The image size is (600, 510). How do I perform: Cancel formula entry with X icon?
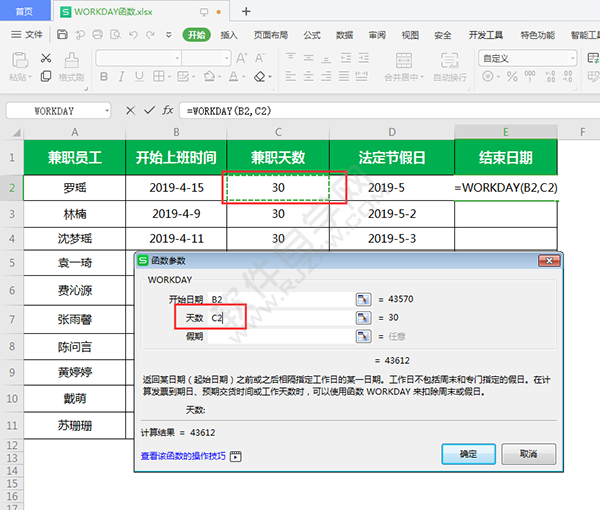pos(130,111)
